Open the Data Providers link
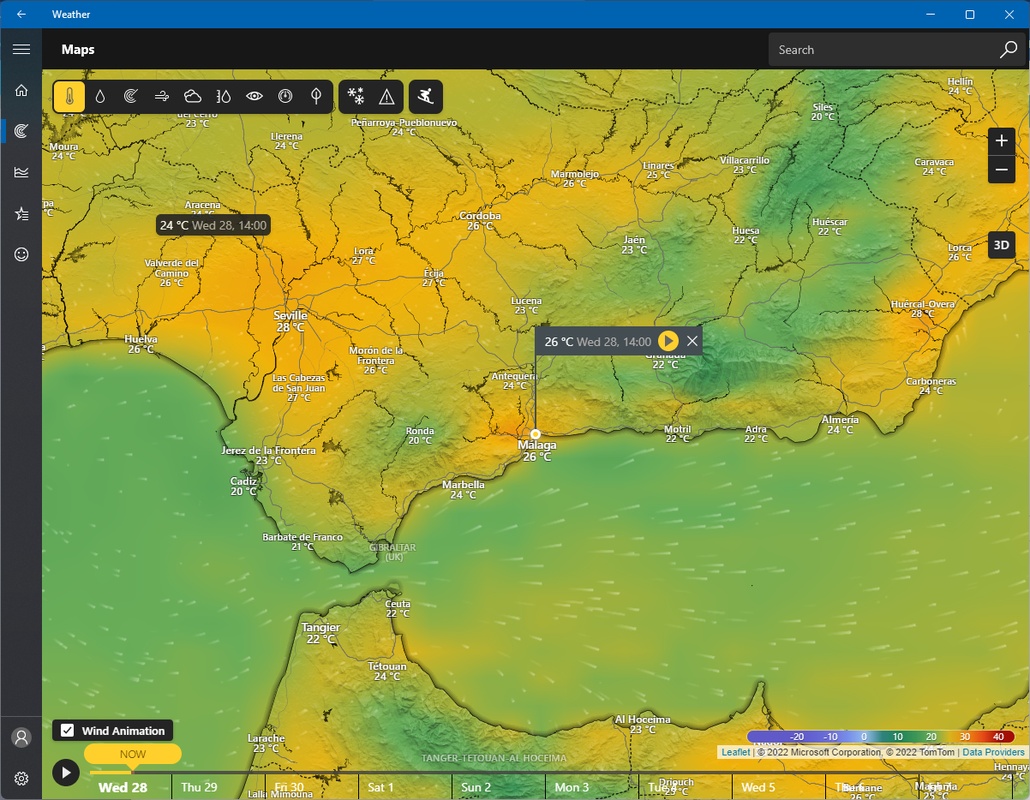1030x800 pixels. click(993, 752)
